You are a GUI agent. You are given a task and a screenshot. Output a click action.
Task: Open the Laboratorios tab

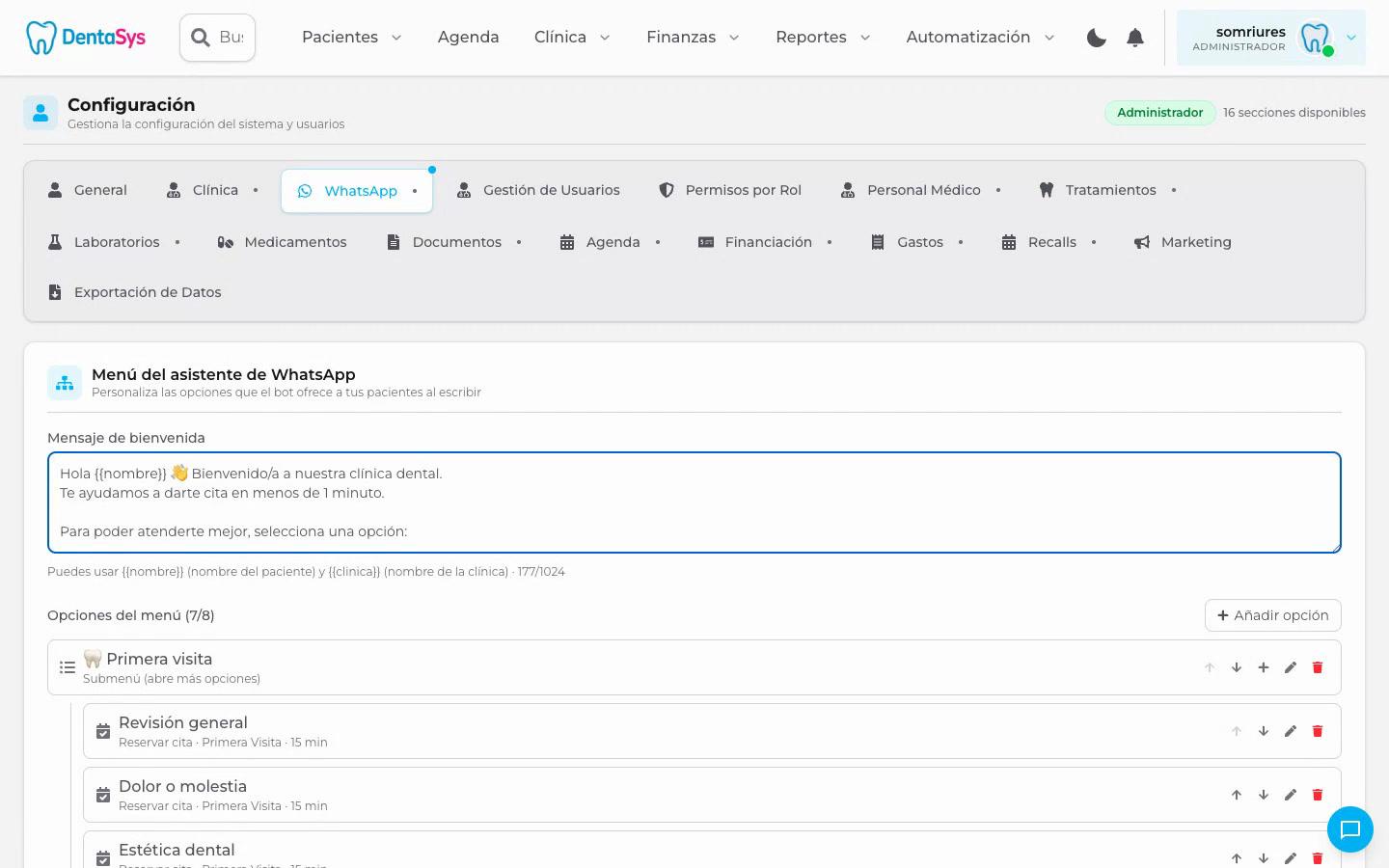[115, 242]
